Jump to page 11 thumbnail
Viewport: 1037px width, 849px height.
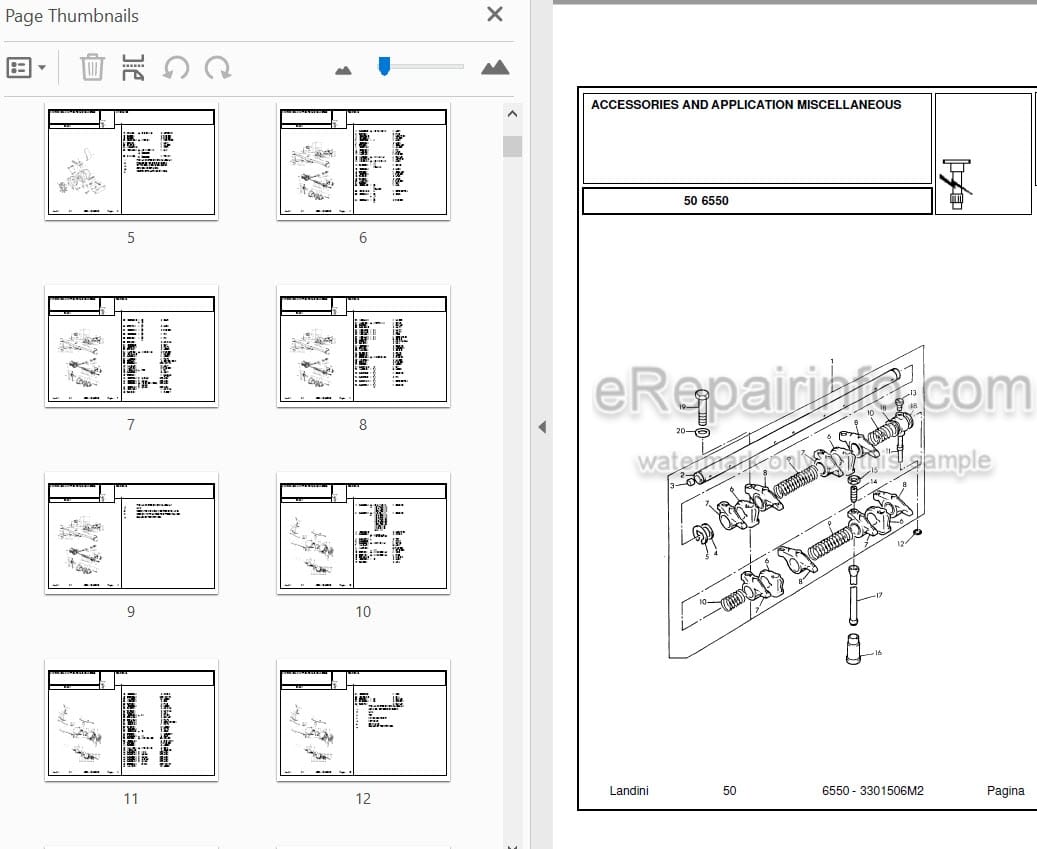131,720
